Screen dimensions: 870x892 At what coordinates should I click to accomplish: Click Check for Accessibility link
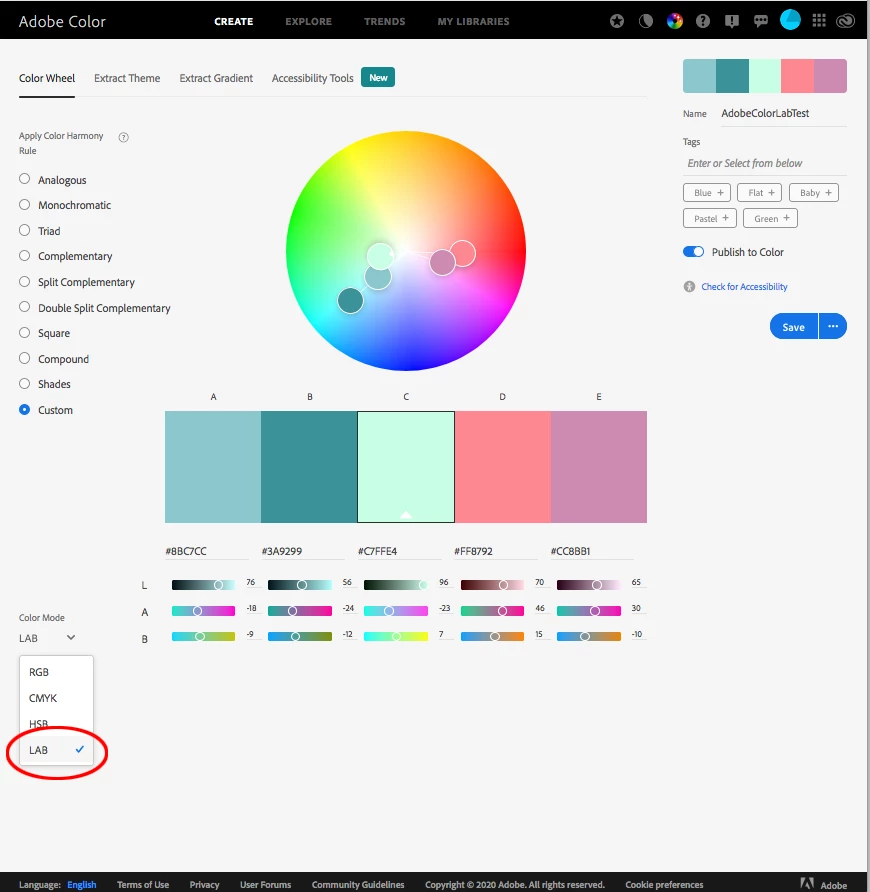[x=744, y=287]
